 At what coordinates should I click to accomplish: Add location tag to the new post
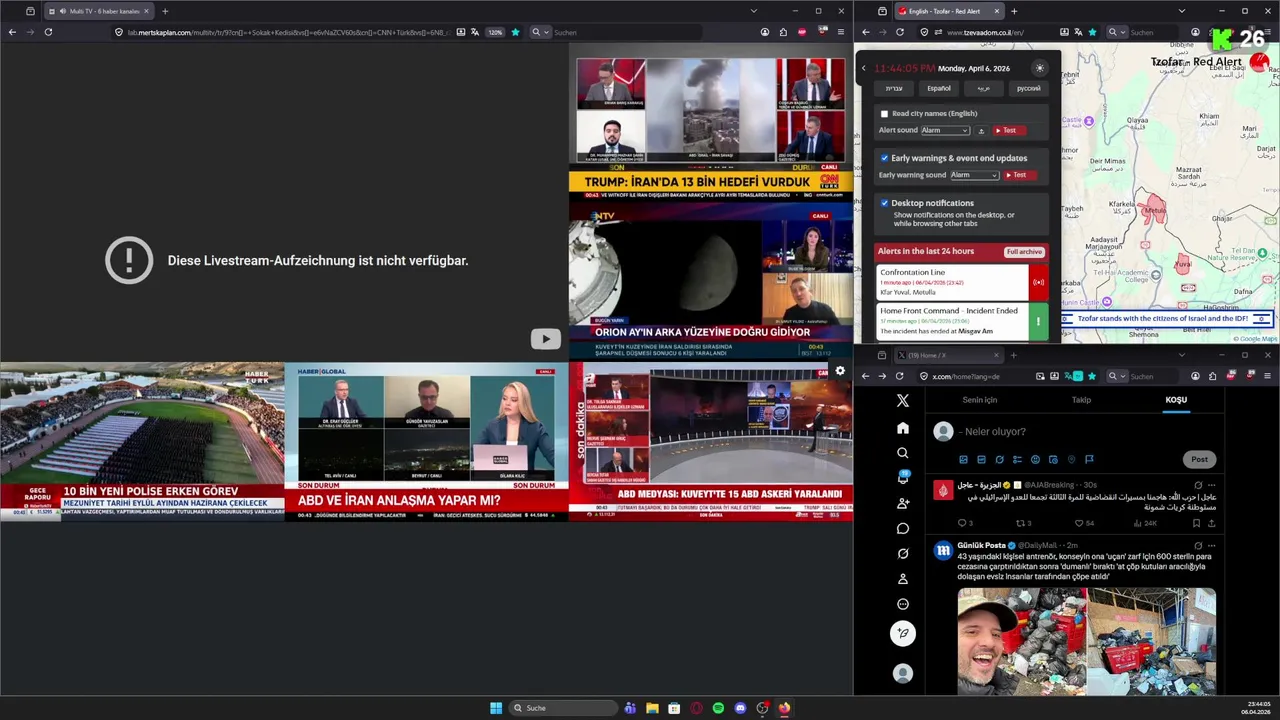pos(1071,459)
